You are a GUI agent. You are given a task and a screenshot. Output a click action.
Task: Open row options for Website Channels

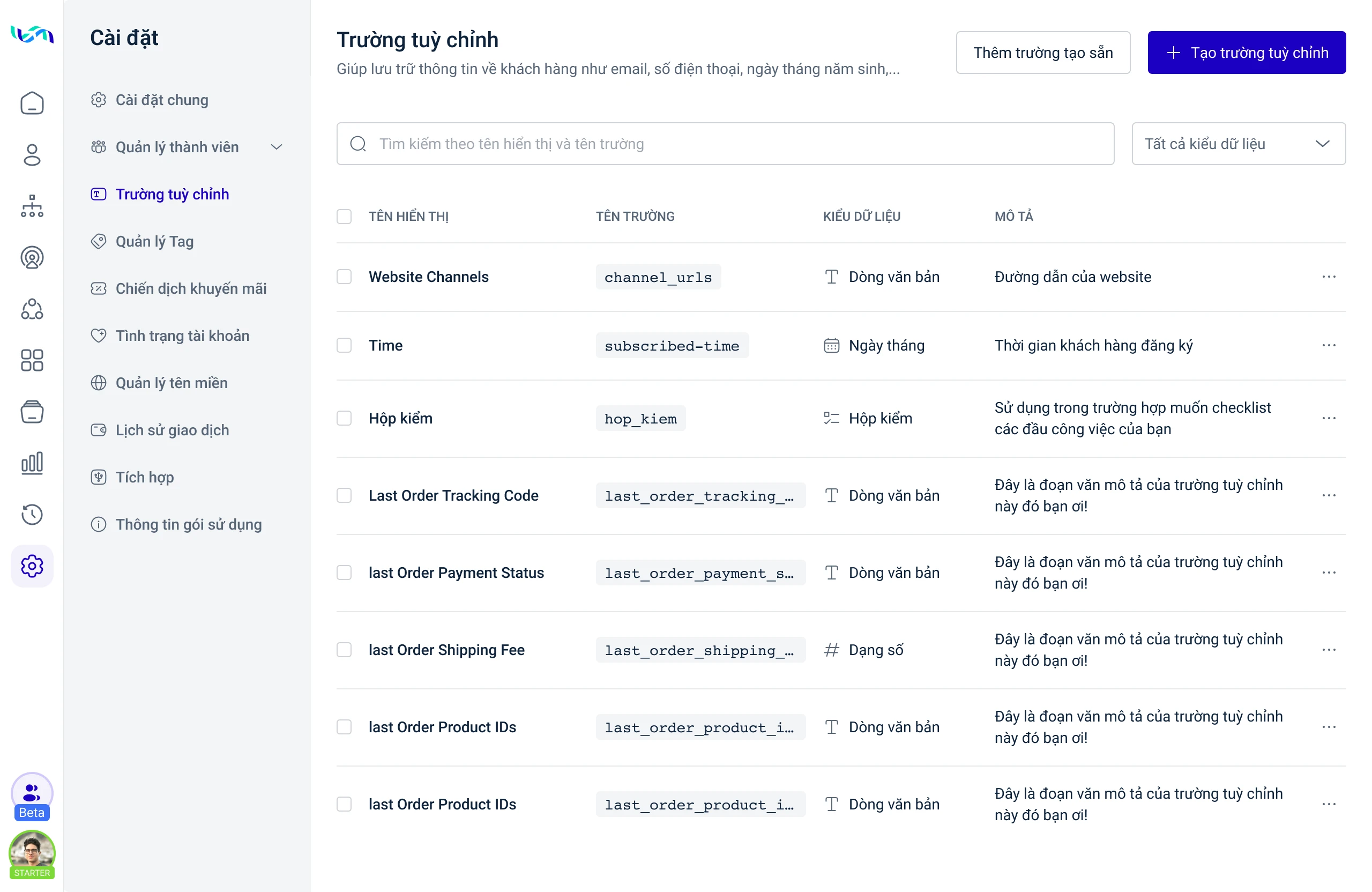(1328, 277)
